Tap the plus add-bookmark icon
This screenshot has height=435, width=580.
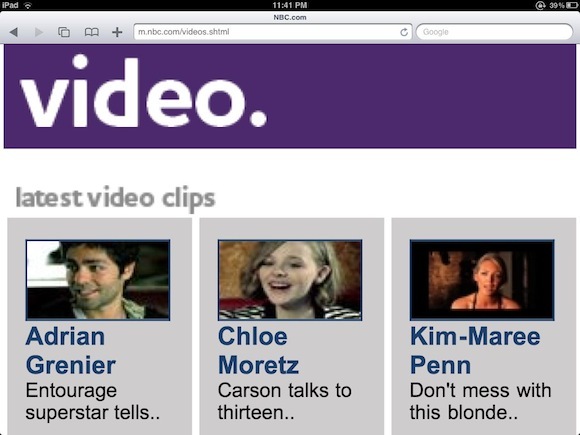click(117, 32)
